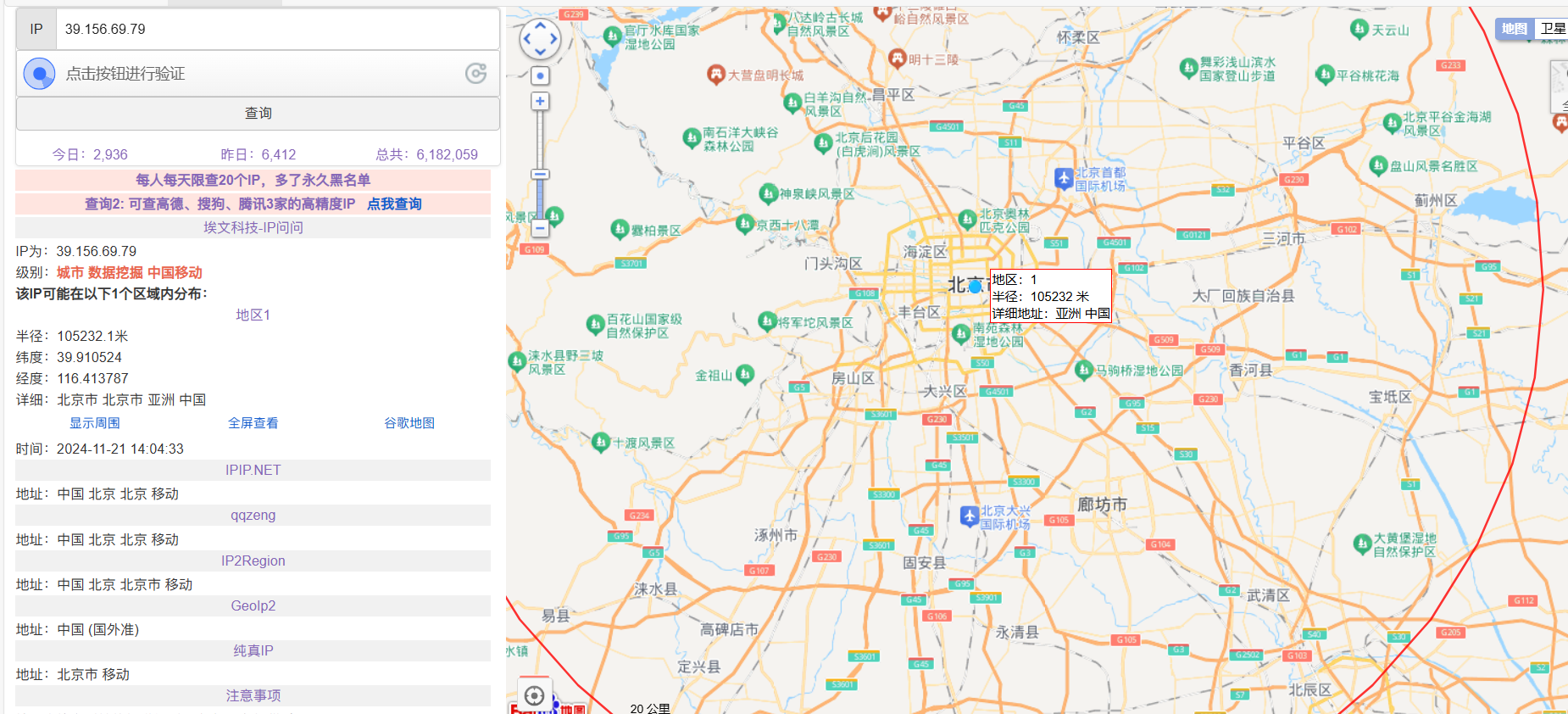Click the 埃文科技-IP问问 header
1568x714 pixels.
pos(253,227)
